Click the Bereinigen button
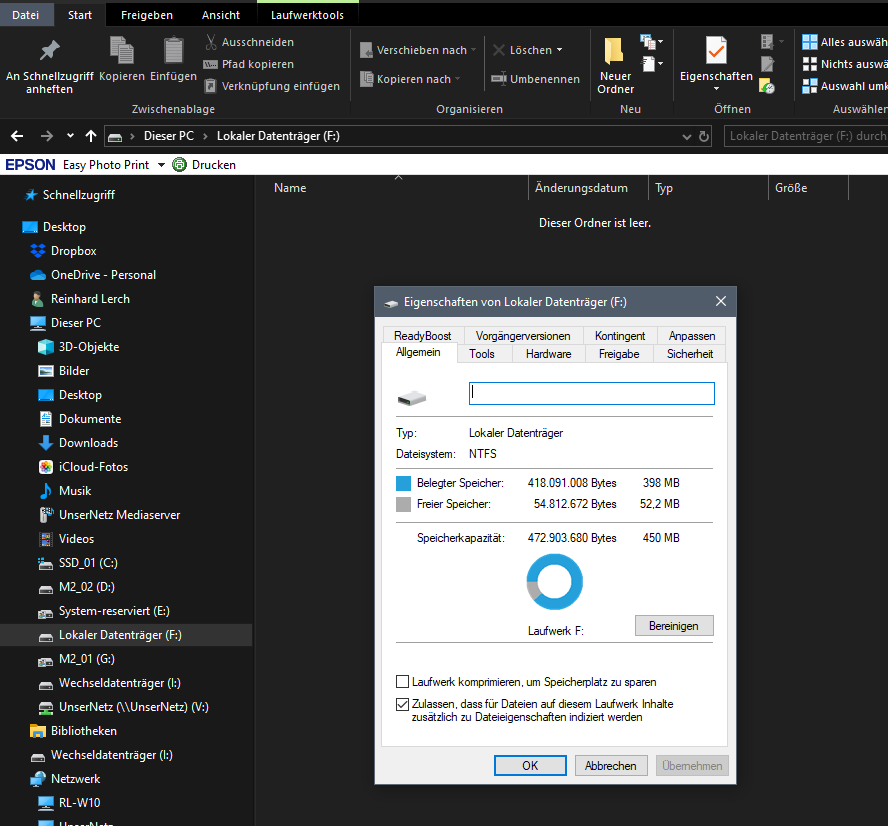Screen dimensions: 888x826 pyautogui.click(x=673, y=626)
